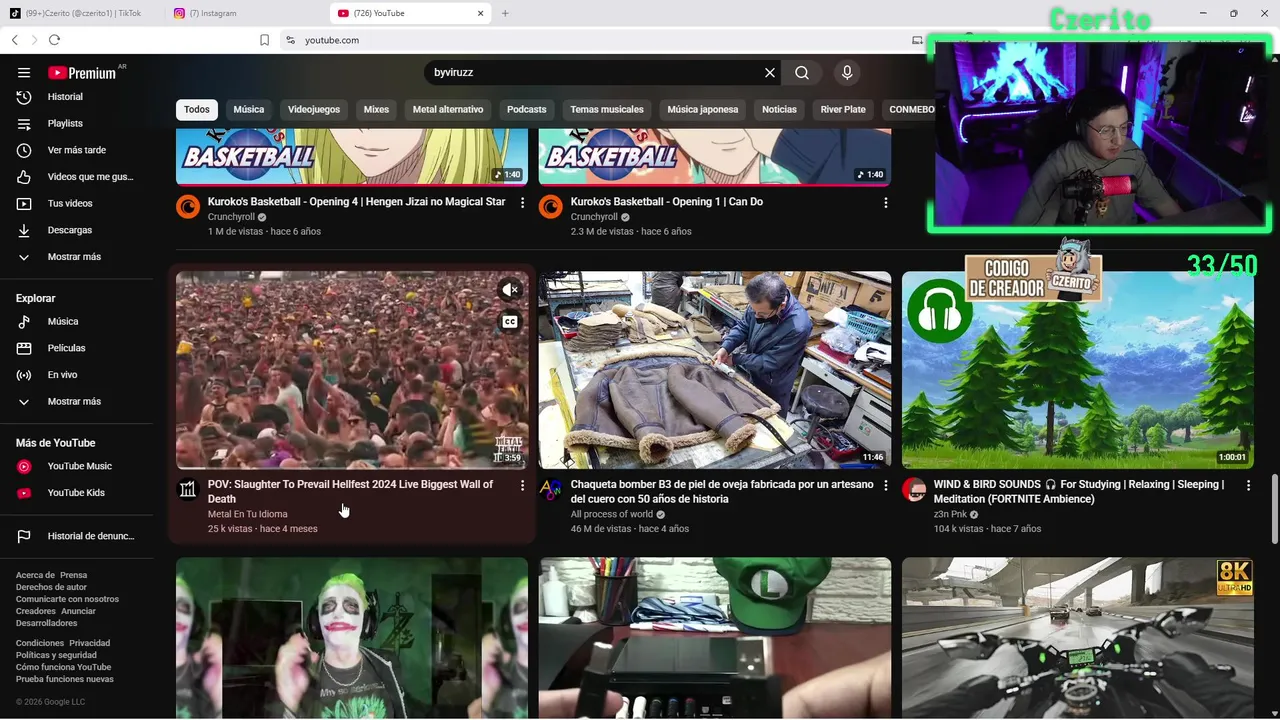Open options menu for Kuroko's Opening 4 video
1280x720 pixels.
(x=522, y=203)
